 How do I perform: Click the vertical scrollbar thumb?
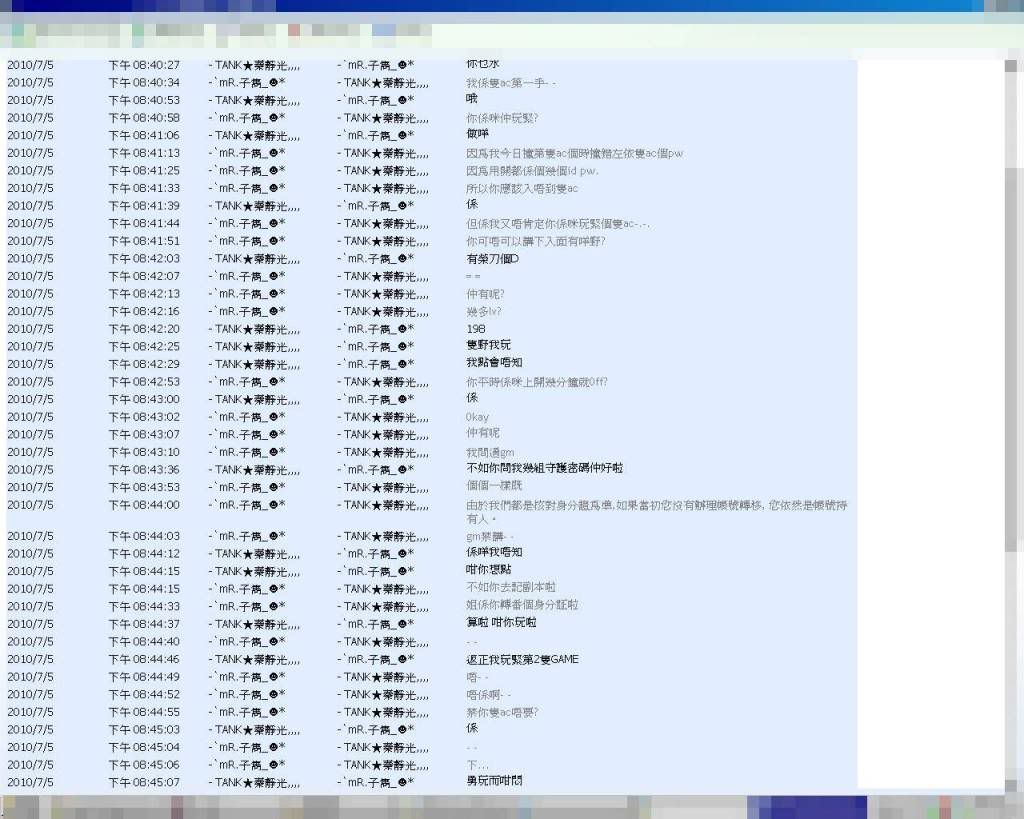[1014, 360]
